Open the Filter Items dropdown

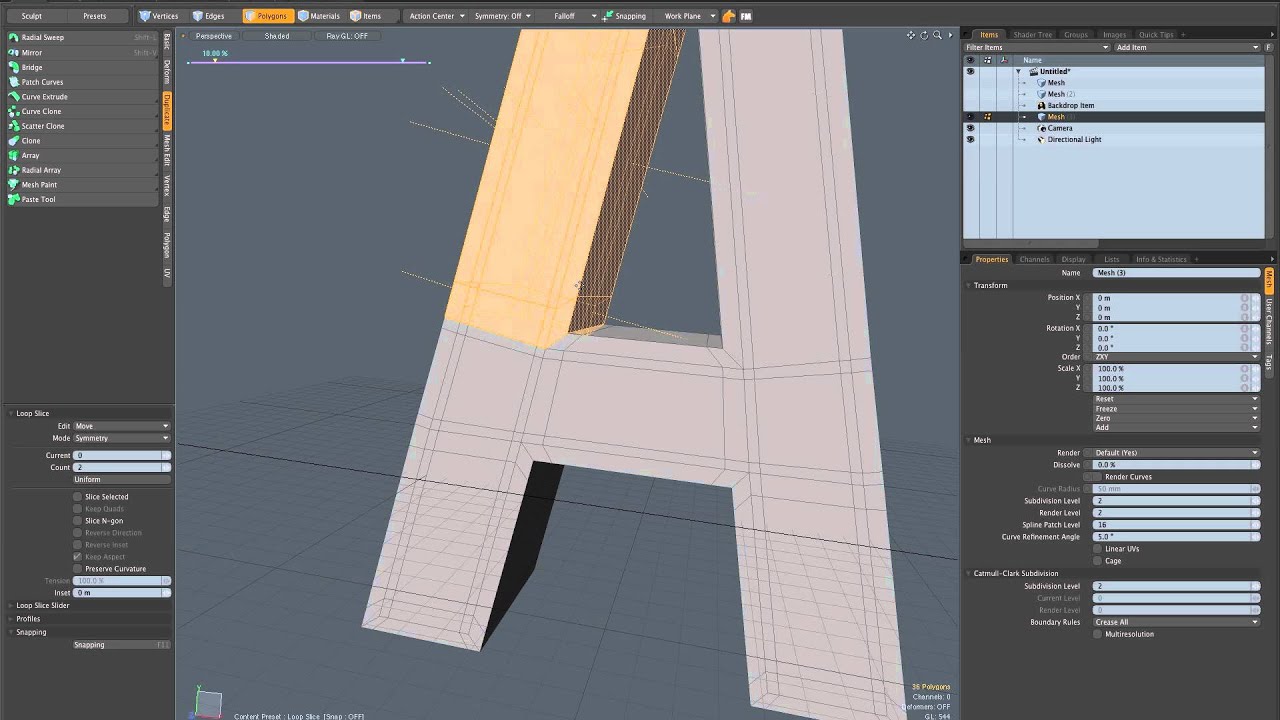coord(1037,47)
